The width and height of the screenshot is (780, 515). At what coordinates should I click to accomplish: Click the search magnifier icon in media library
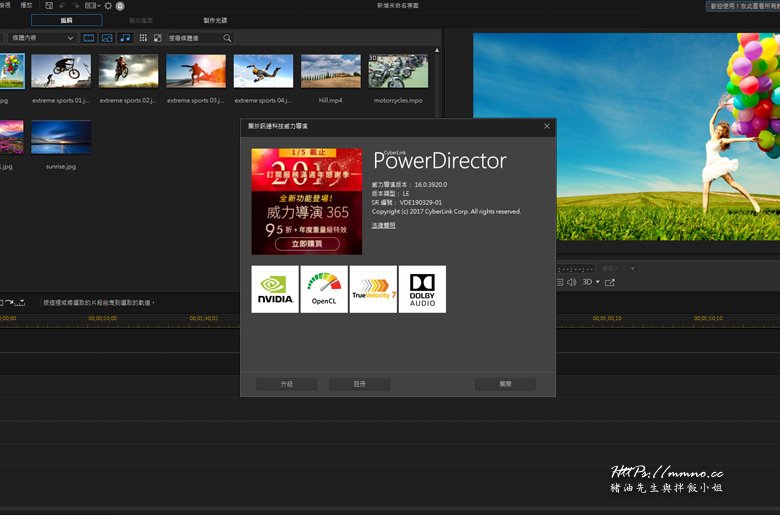(x=227, y=38)
